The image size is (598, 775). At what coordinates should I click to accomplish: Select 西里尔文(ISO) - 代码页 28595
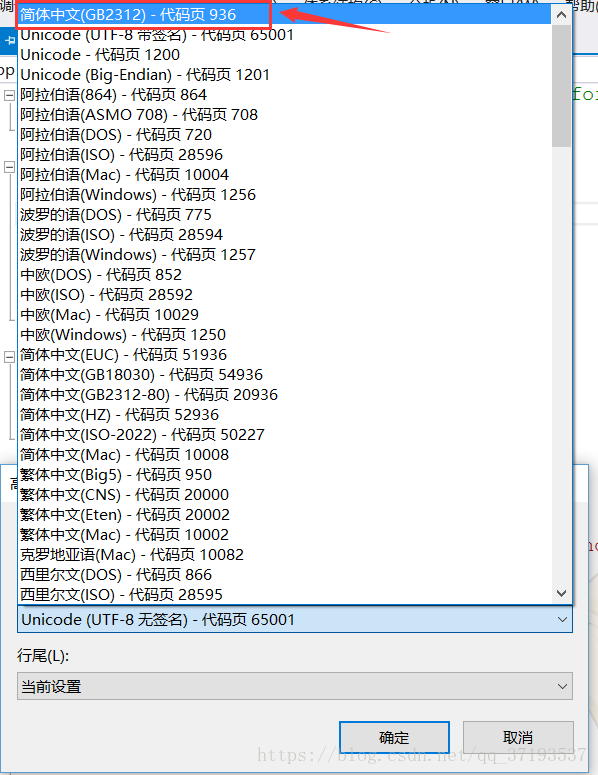tap(285, 595)
